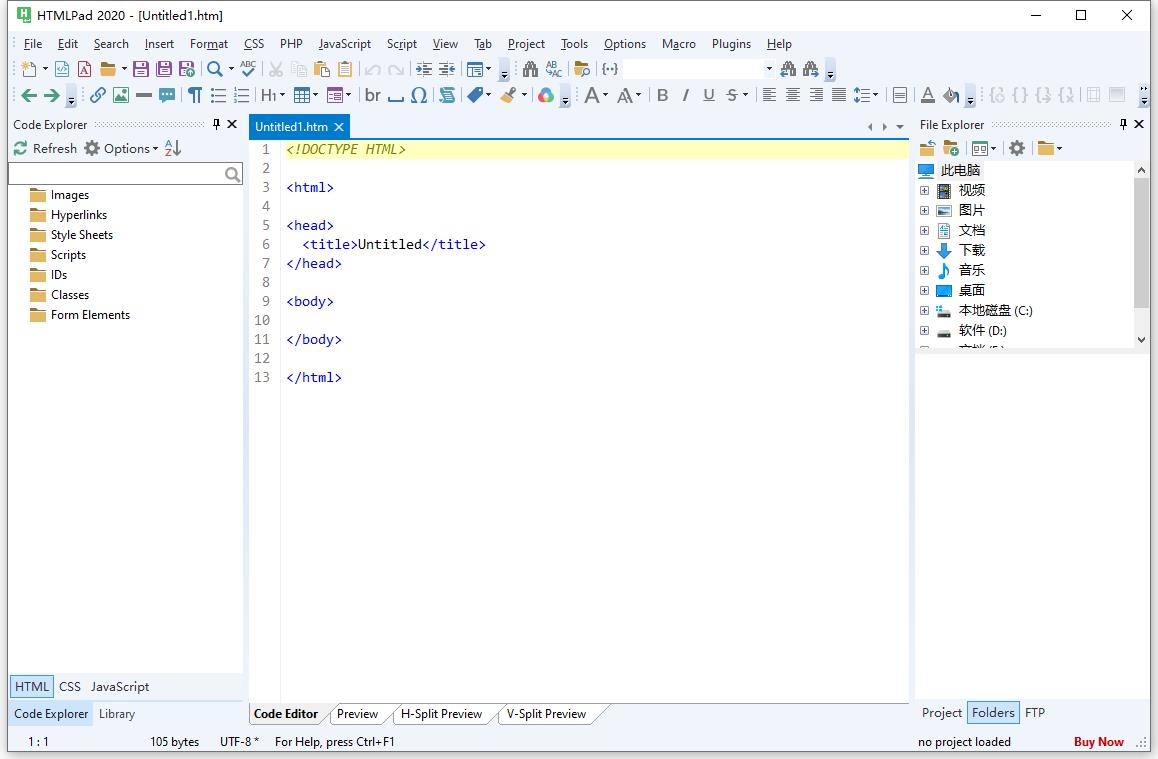Image resolution: width=1158 pixels, height=759 pixels.
Task: Click the insert hyperlink icon
Action: [97, 95]
